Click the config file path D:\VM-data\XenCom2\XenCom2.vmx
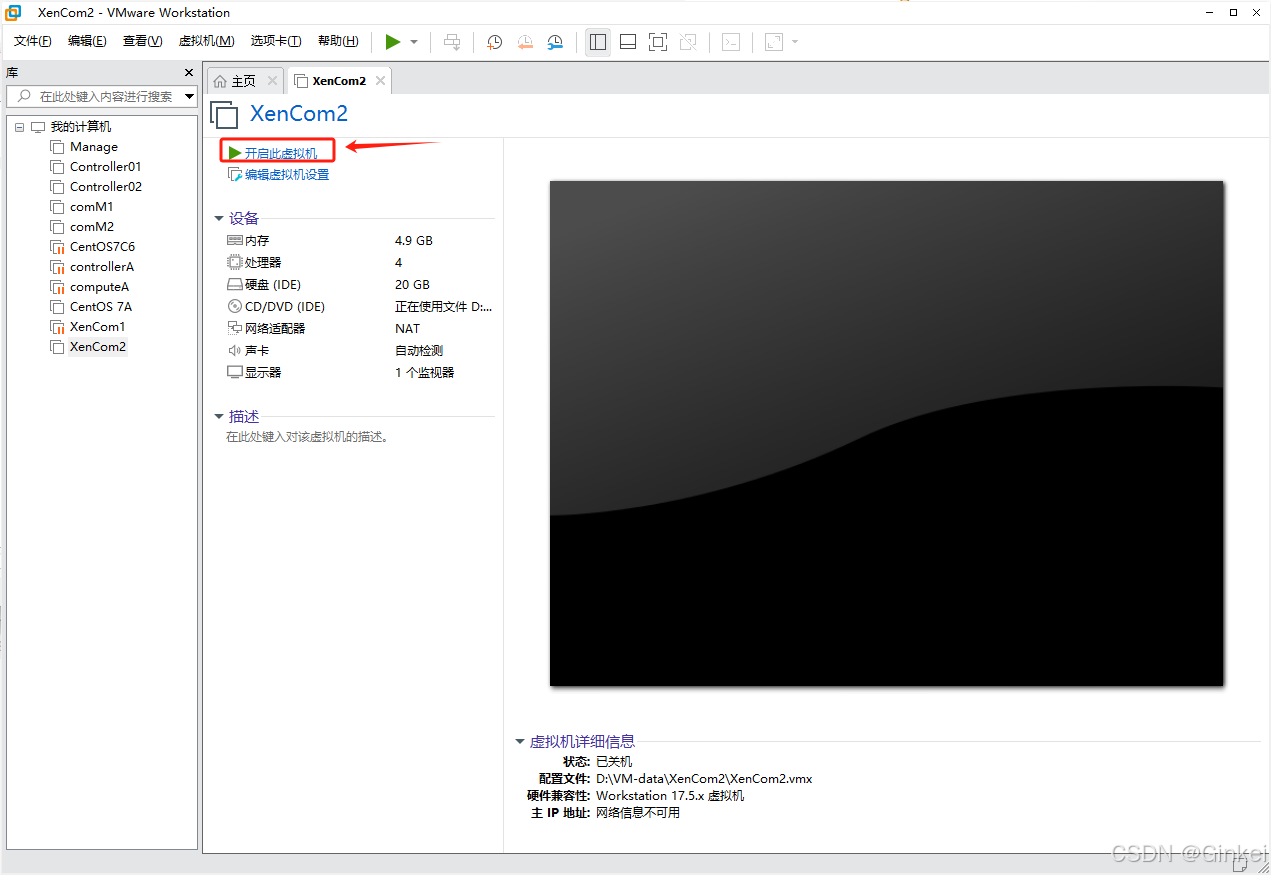Viewport: 1271px width, 875px height. [x=704, y=779]
